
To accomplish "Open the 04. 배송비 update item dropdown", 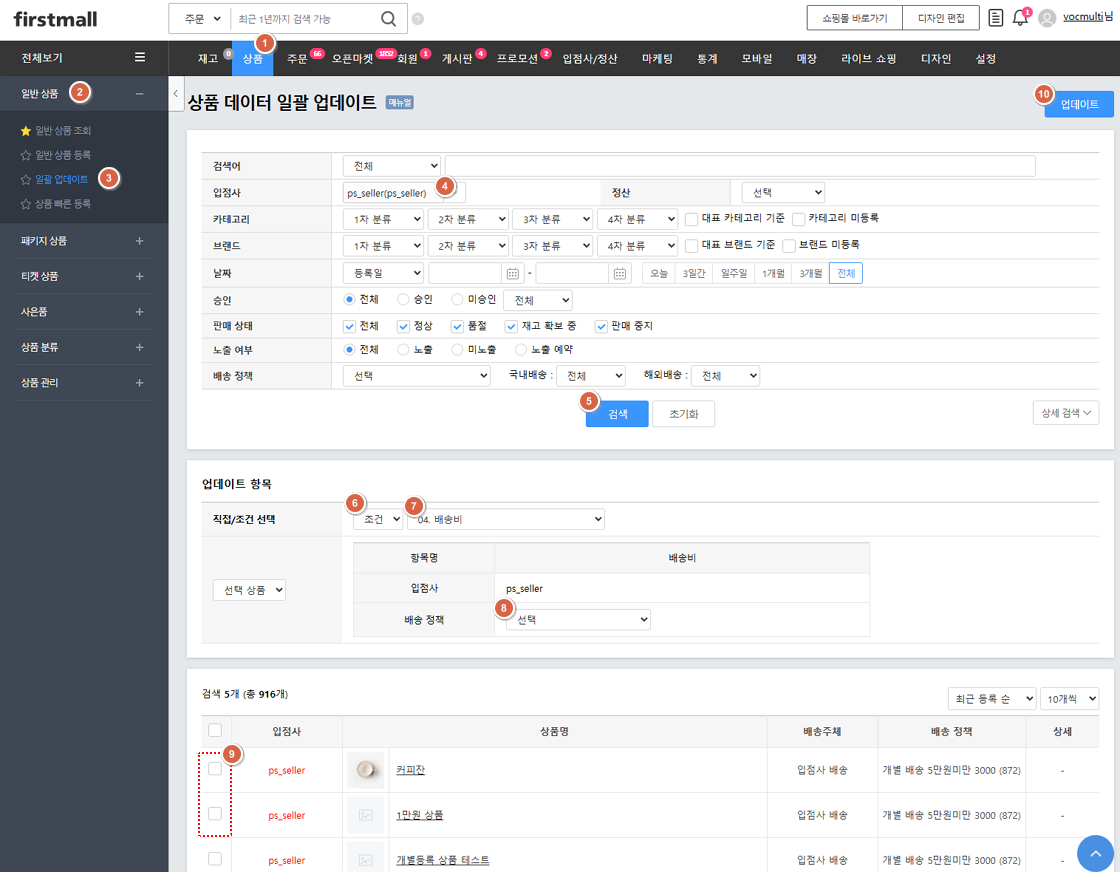I will 506,519.
